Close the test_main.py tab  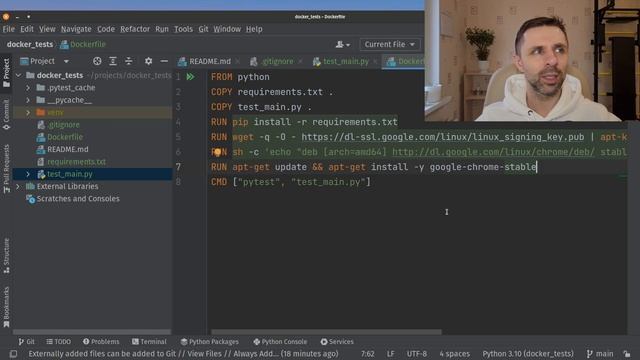click(x=375, y=62)
